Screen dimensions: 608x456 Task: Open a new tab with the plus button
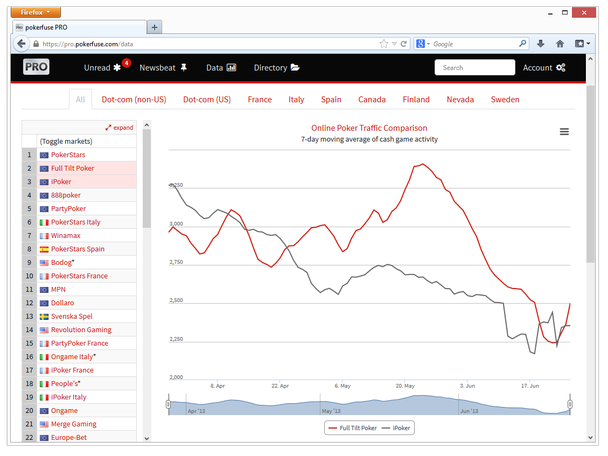(x=154, y=27)
